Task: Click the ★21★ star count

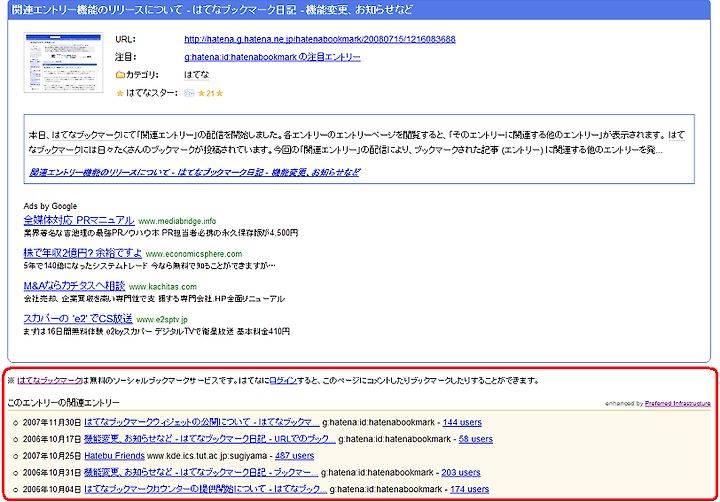Action: pos(210,93)
